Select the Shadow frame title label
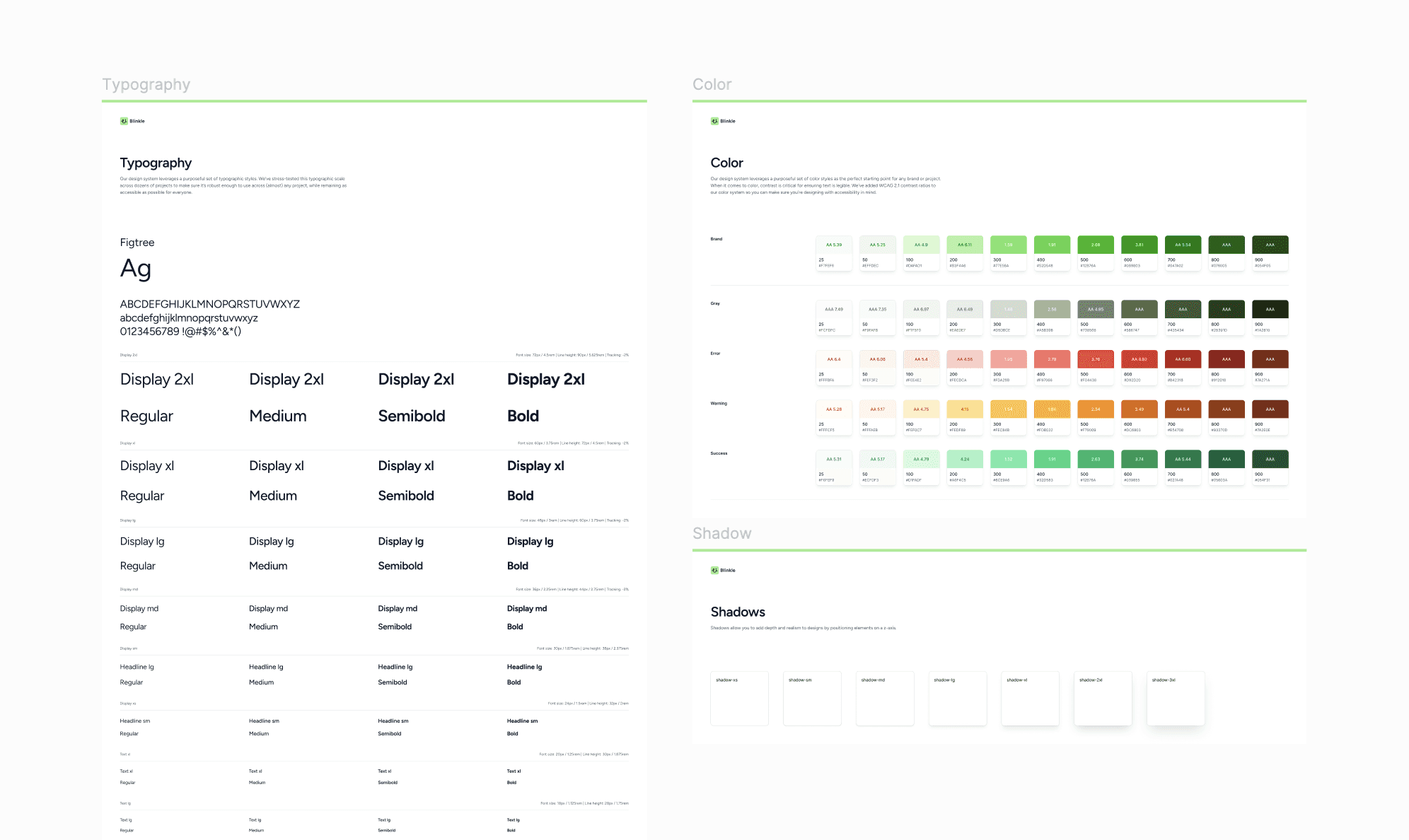The width and height of the screenshot is (1409, 840). (x=721, y=534)
